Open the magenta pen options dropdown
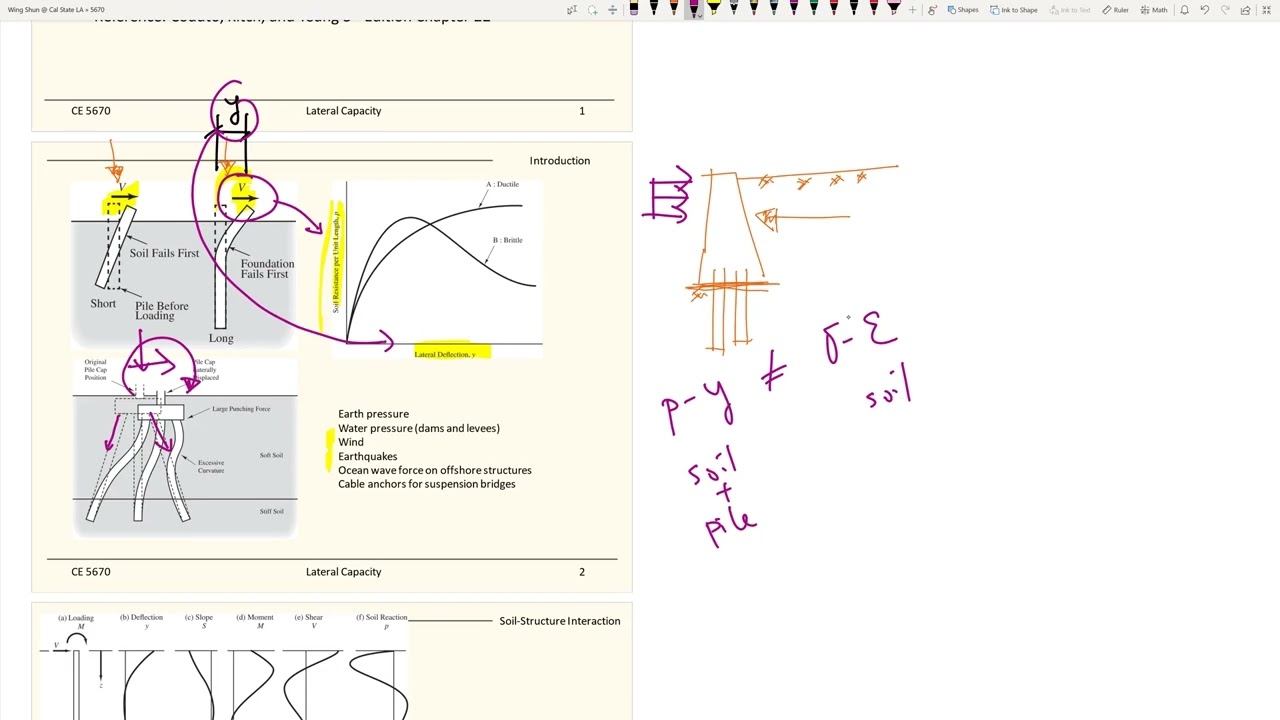The height and width of the screenshot is (720, 1280). 700,15
